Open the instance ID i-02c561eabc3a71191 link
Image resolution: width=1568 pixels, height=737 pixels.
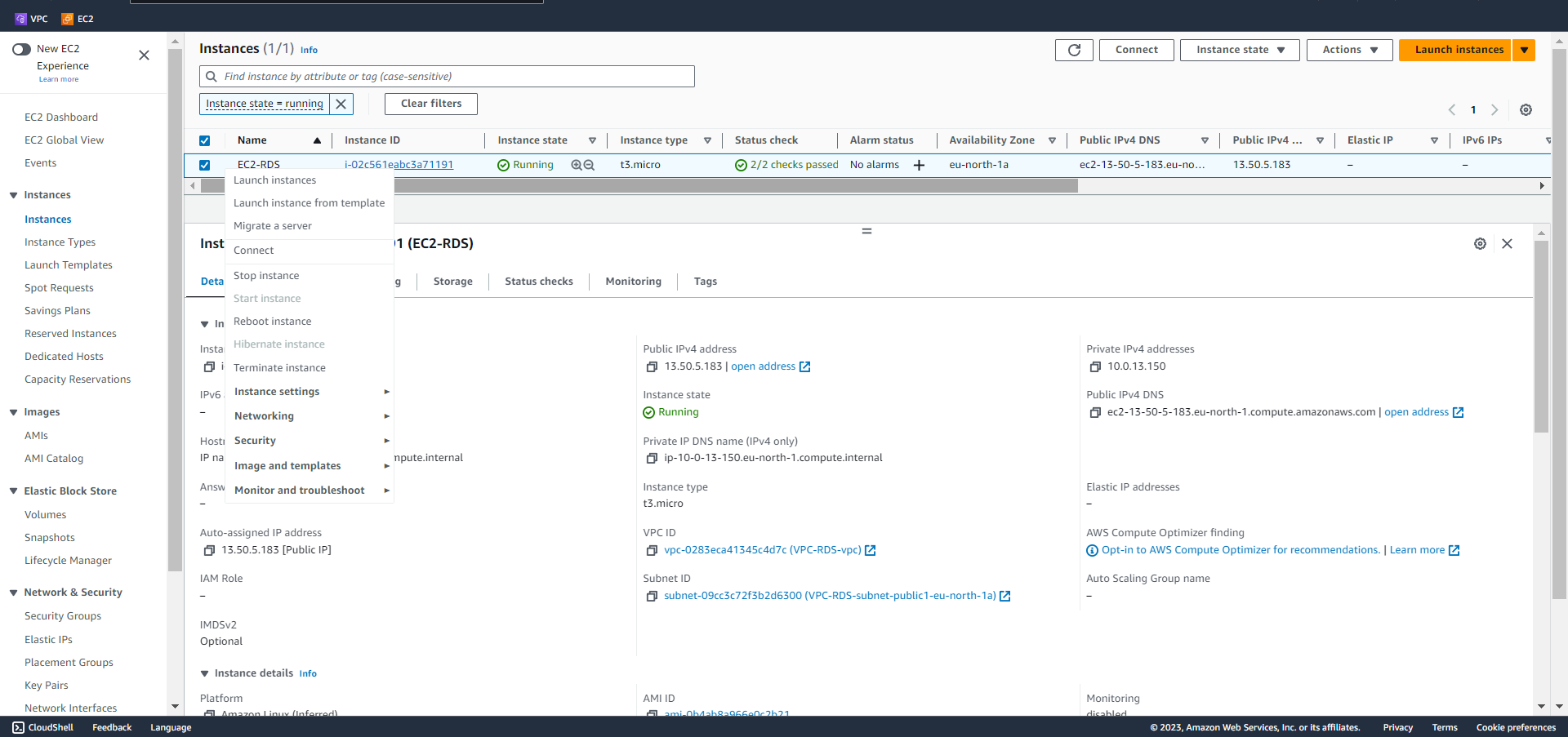click(399, 165)
